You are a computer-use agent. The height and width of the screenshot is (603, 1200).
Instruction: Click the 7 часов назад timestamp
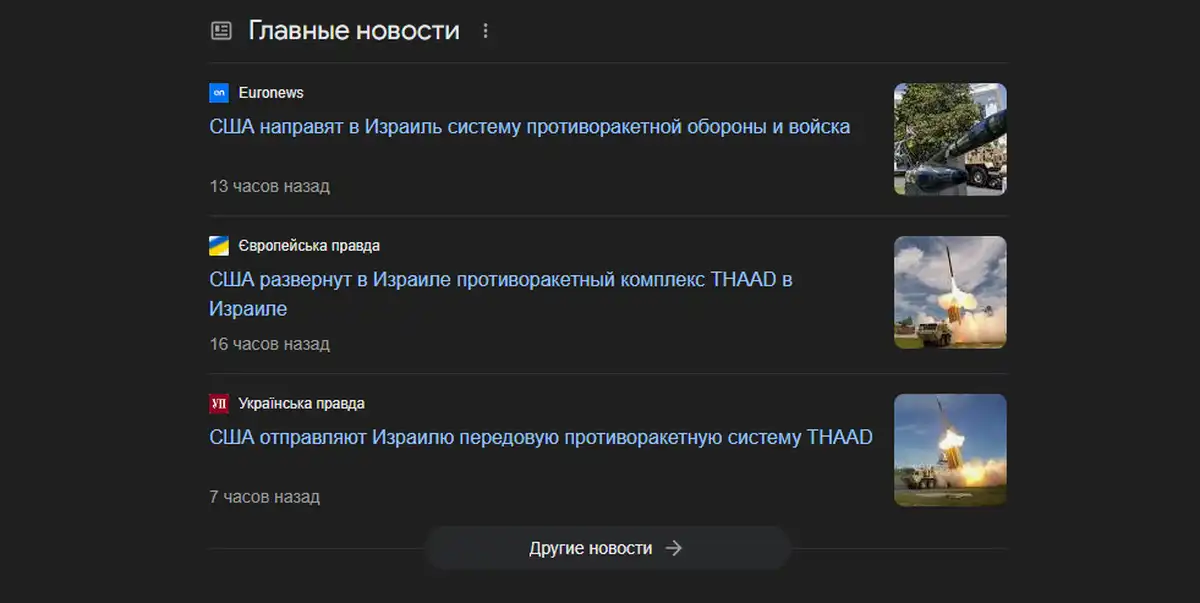(264, 496)
